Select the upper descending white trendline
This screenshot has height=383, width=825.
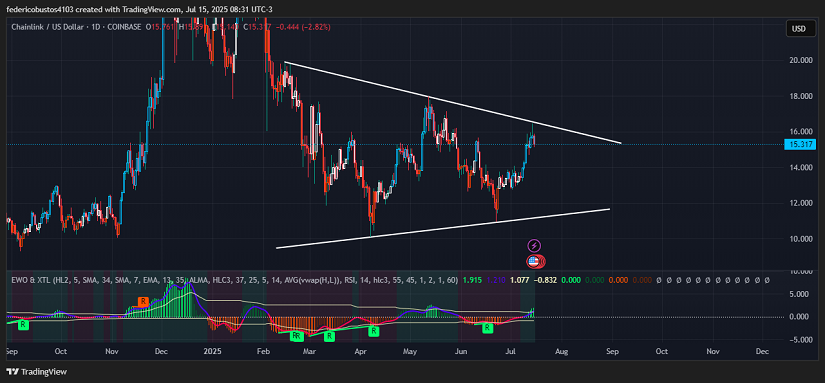[x=452, y=103]
